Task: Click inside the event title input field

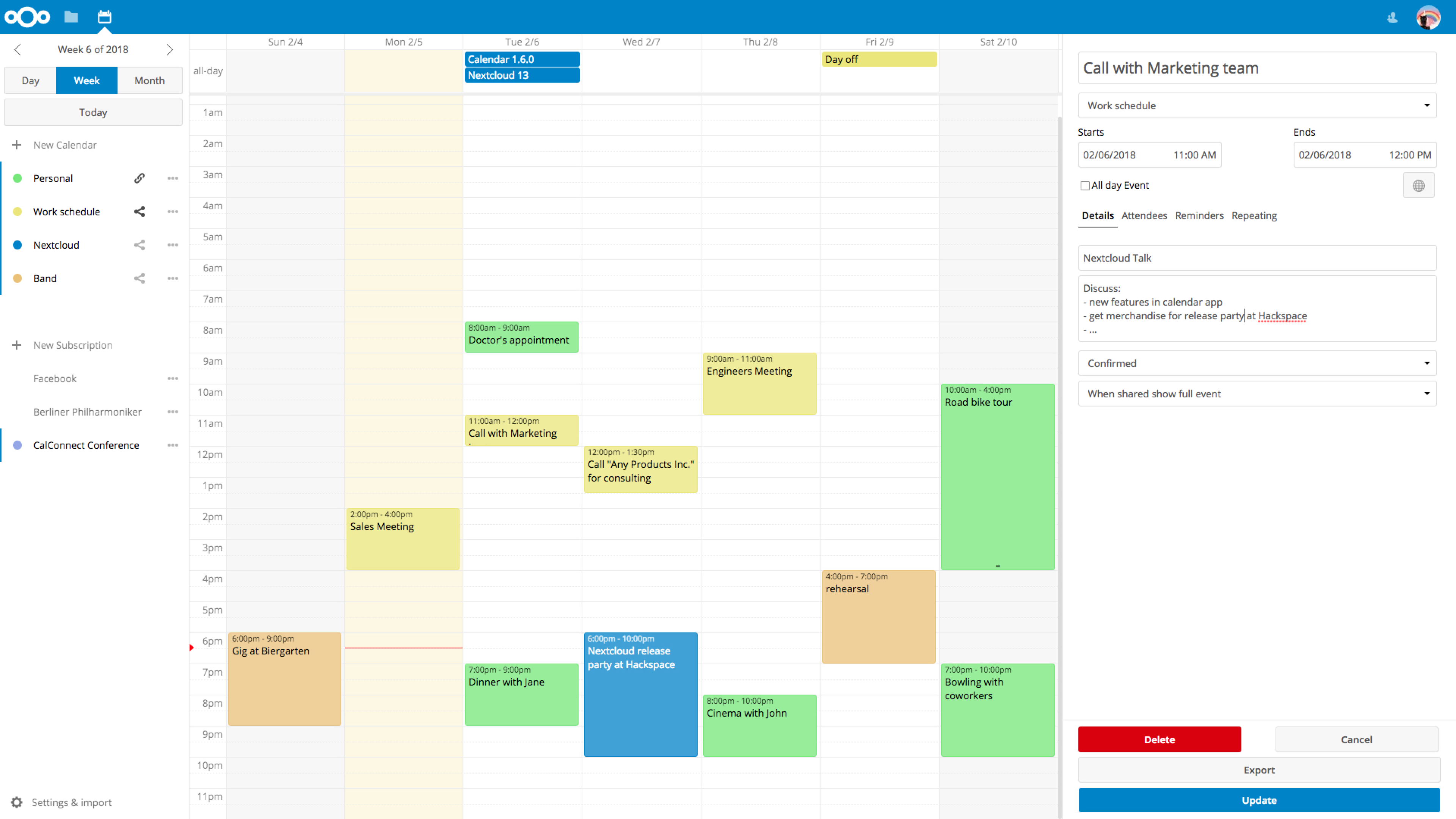Action: (x=1258, y=67)
